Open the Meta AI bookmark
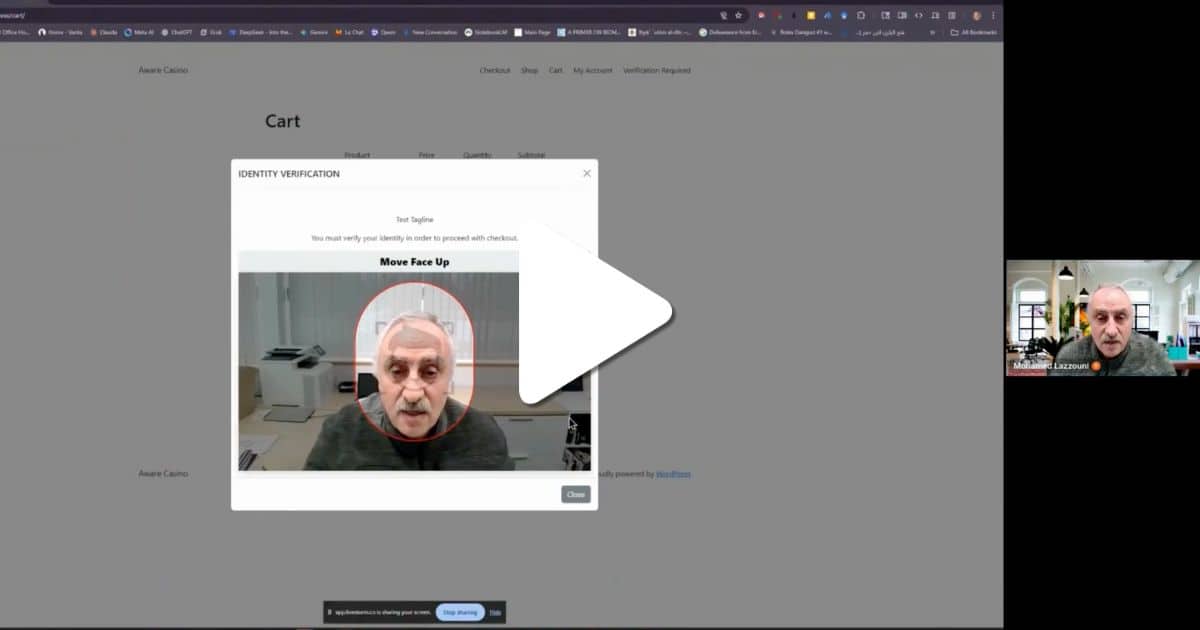The image size is (1200, 630). pyautogui.click(x=139, y=32)
